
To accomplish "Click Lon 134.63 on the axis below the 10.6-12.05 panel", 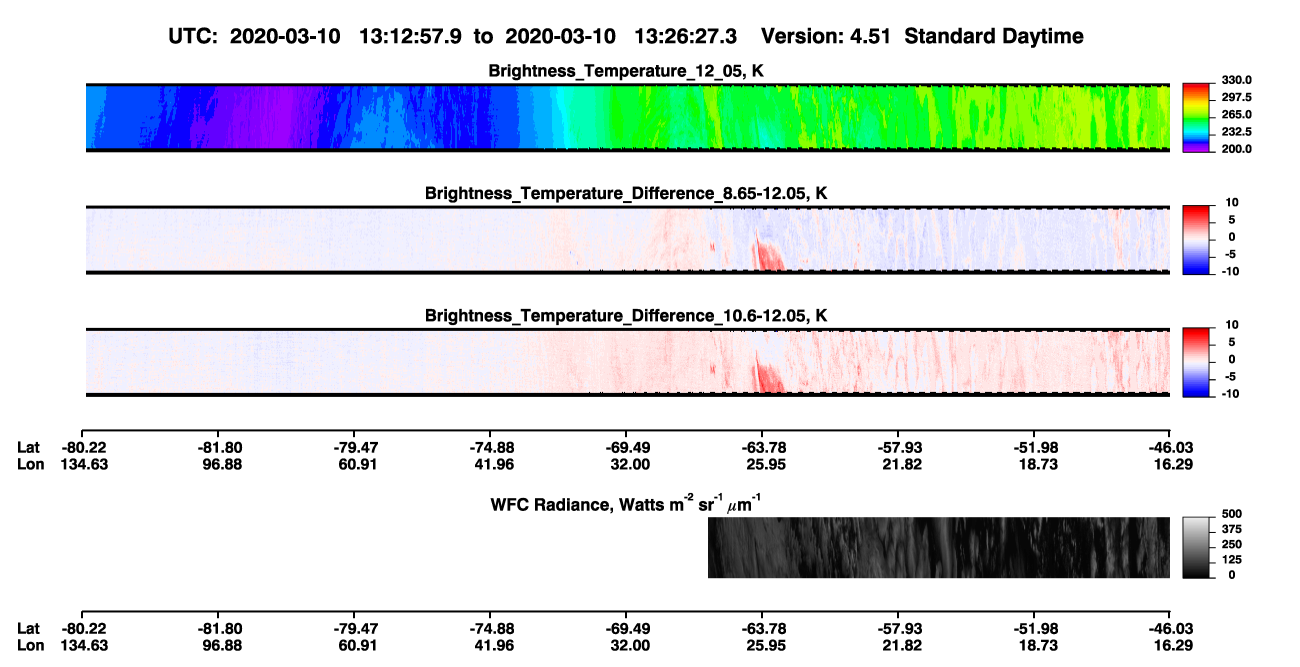I will pyautogui.click(x=86, y=464).
